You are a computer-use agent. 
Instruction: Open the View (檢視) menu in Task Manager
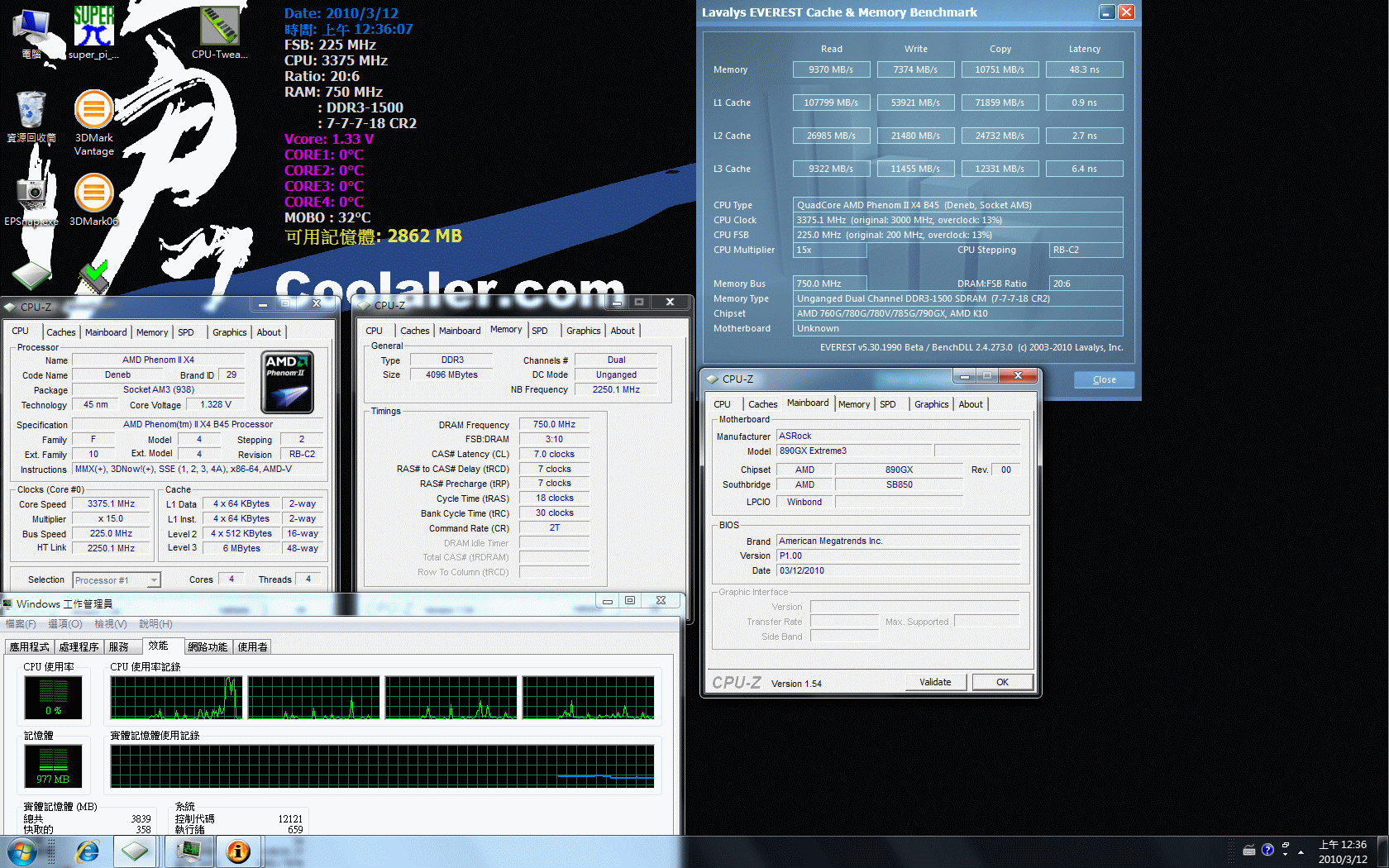click(110, 624)
